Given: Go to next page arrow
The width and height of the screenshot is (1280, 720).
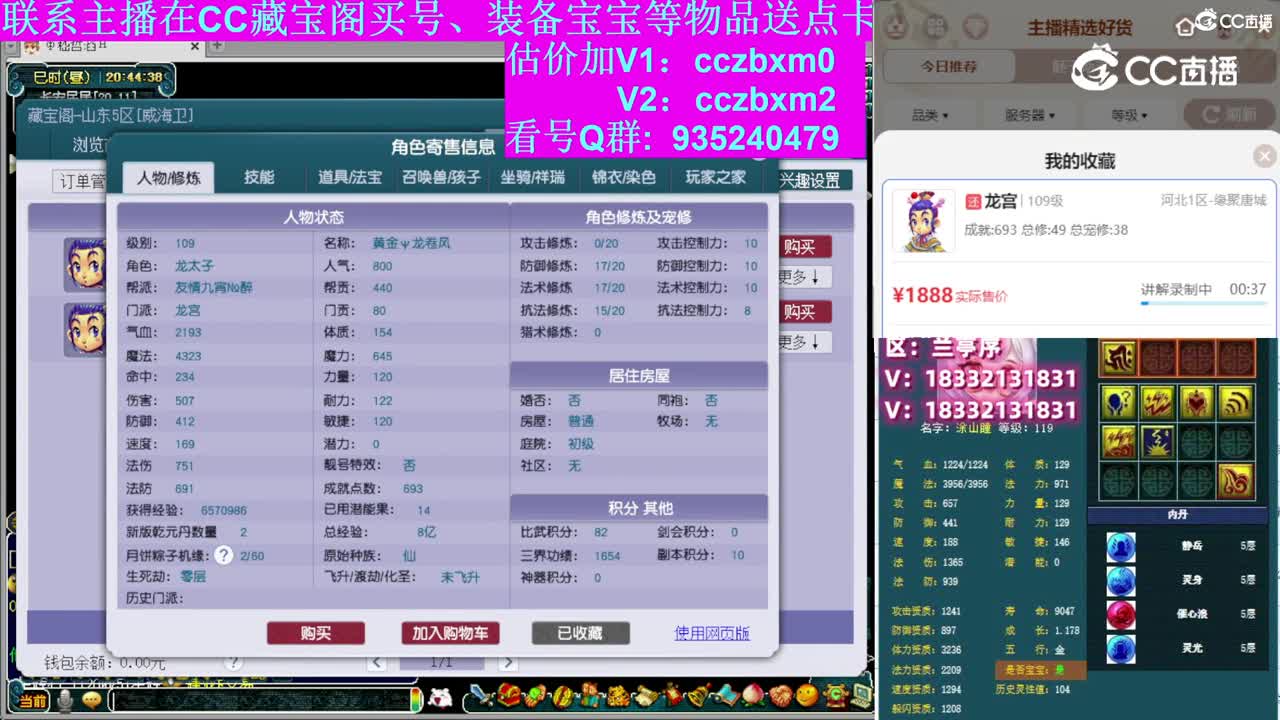Looking at the screenshot, I should coord(508,662).
